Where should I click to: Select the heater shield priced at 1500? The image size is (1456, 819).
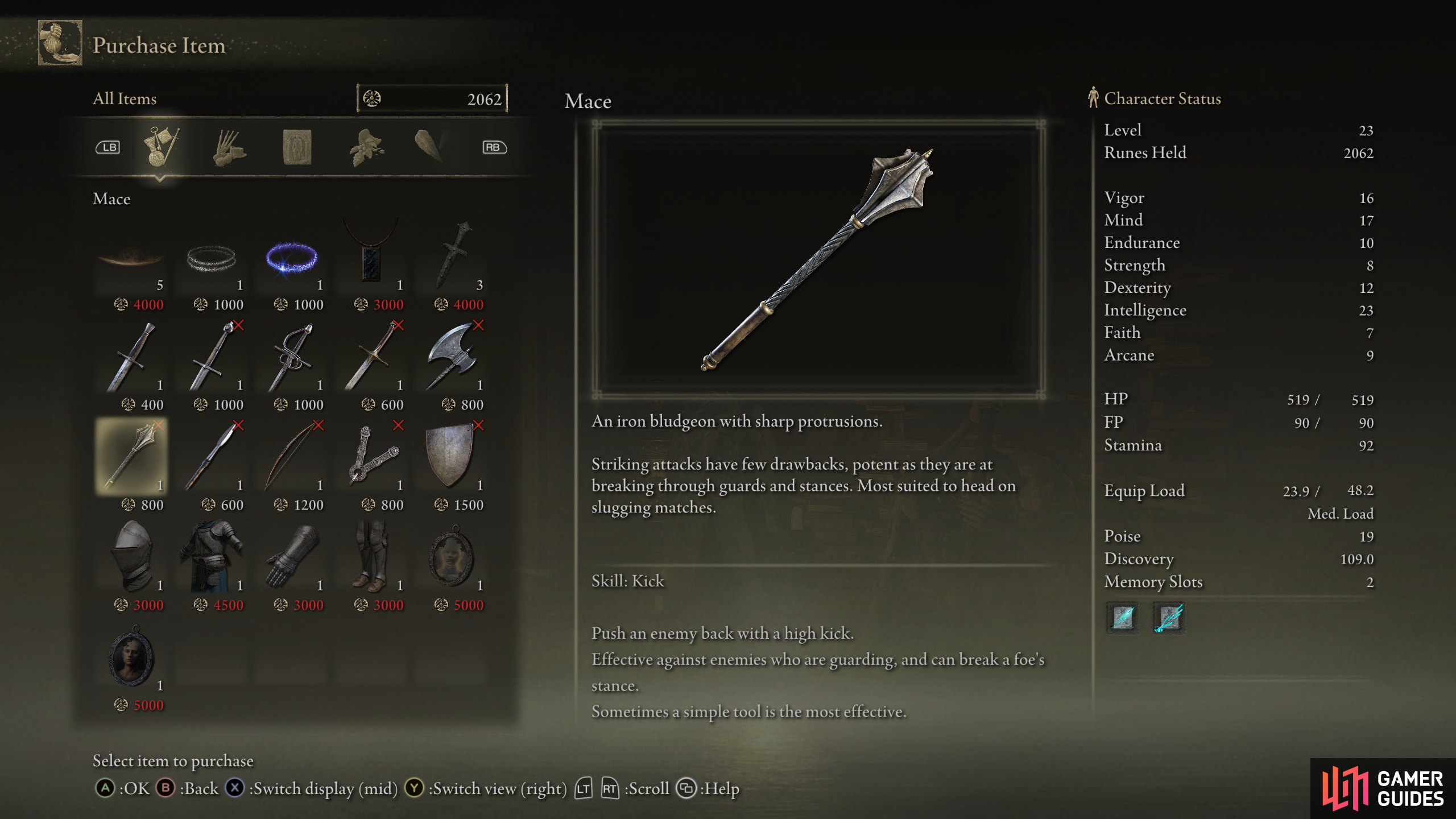coord(452,466)
